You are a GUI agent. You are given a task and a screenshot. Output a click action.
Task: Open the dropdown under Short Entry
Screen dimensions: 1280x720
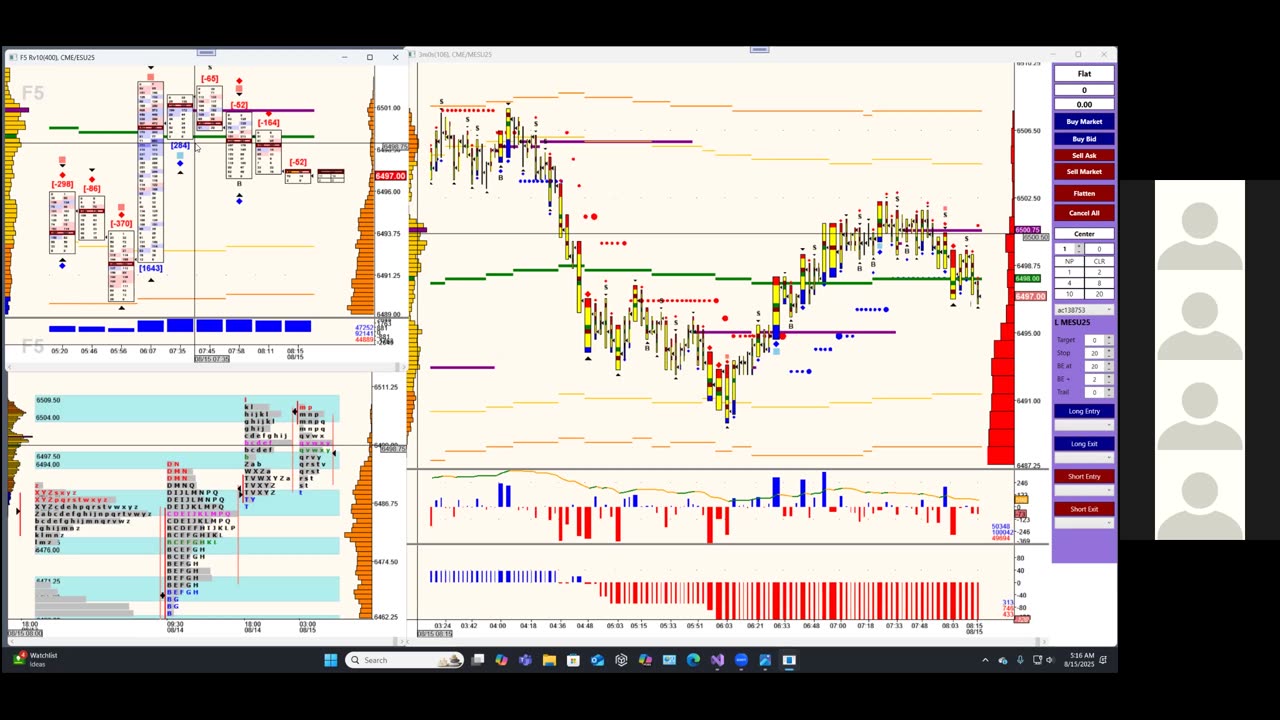pos(1084,490)
